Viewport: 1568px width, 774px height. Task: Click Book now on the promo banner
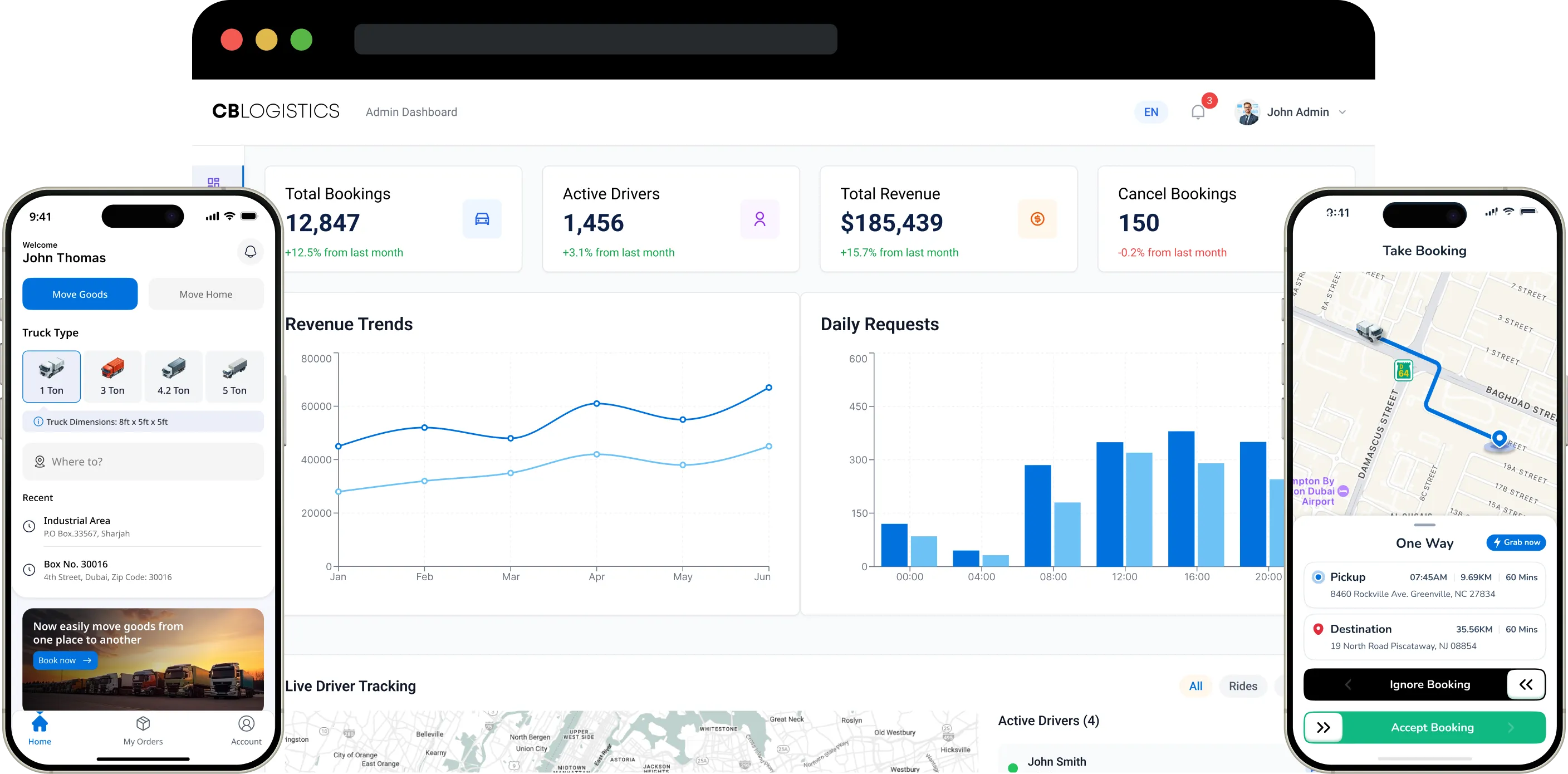(x=65, y=660)
